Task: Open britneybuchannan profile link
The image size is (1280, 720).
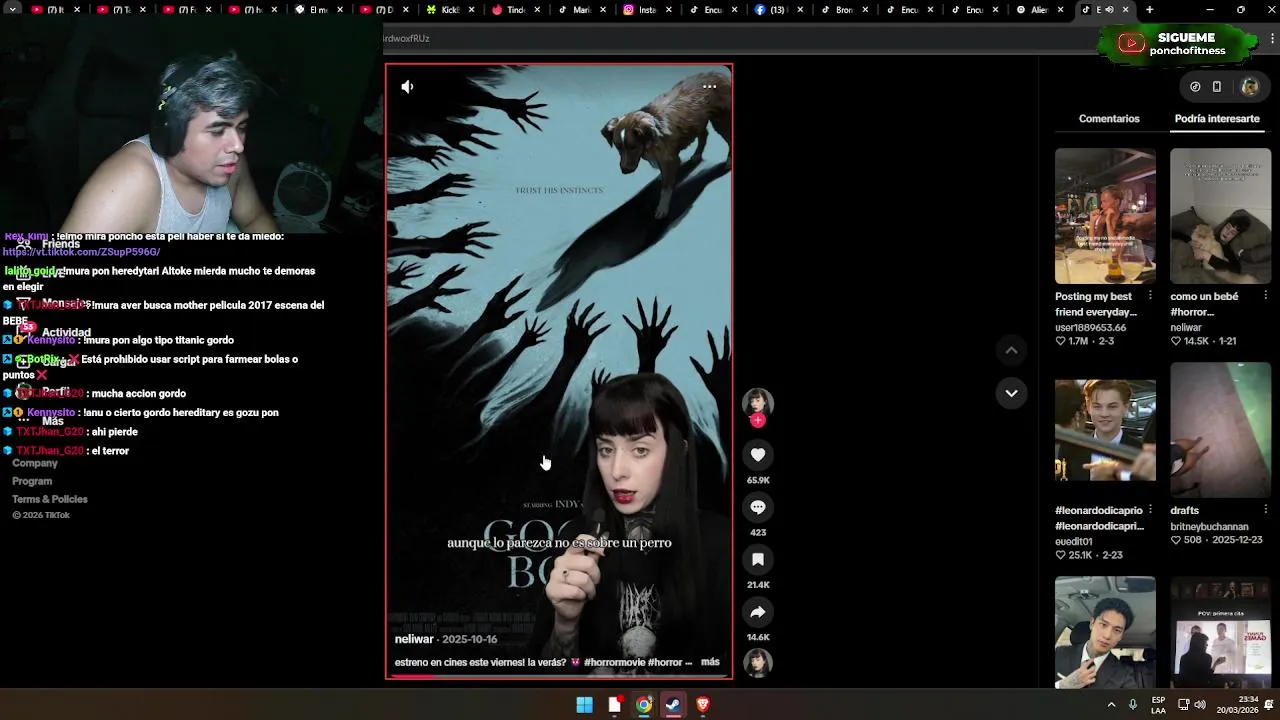Action: point(1209,526)
